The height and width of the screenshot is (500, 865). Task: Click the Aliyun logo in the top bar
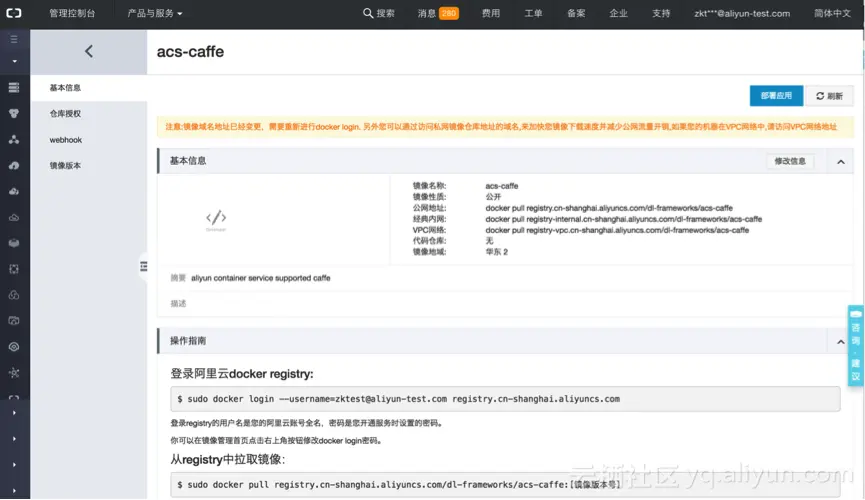click(14, 13)
